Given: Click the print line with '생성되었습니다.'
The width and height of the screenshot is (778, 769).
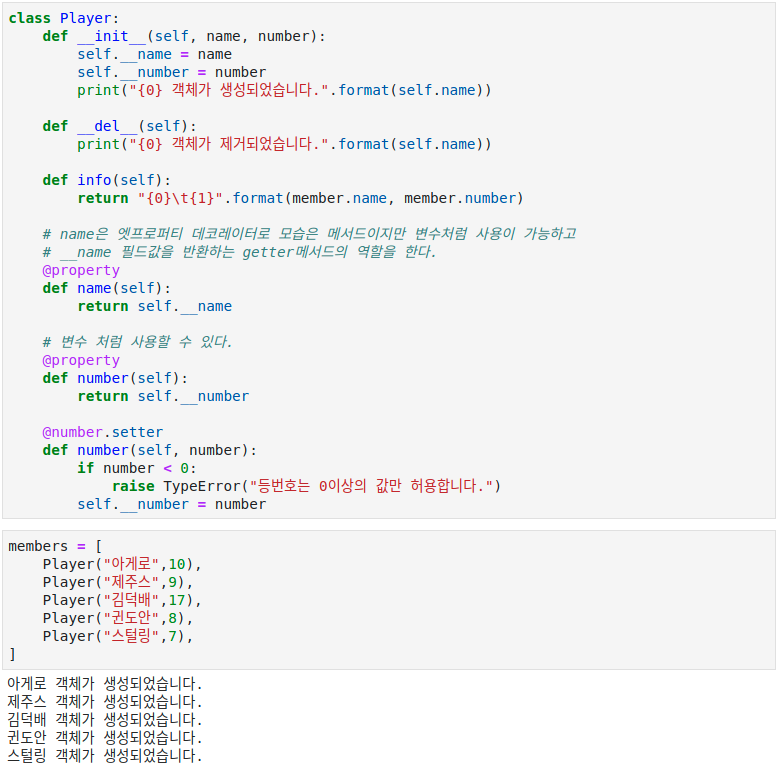Looking at the screenshot, I should tap(284, 90).
